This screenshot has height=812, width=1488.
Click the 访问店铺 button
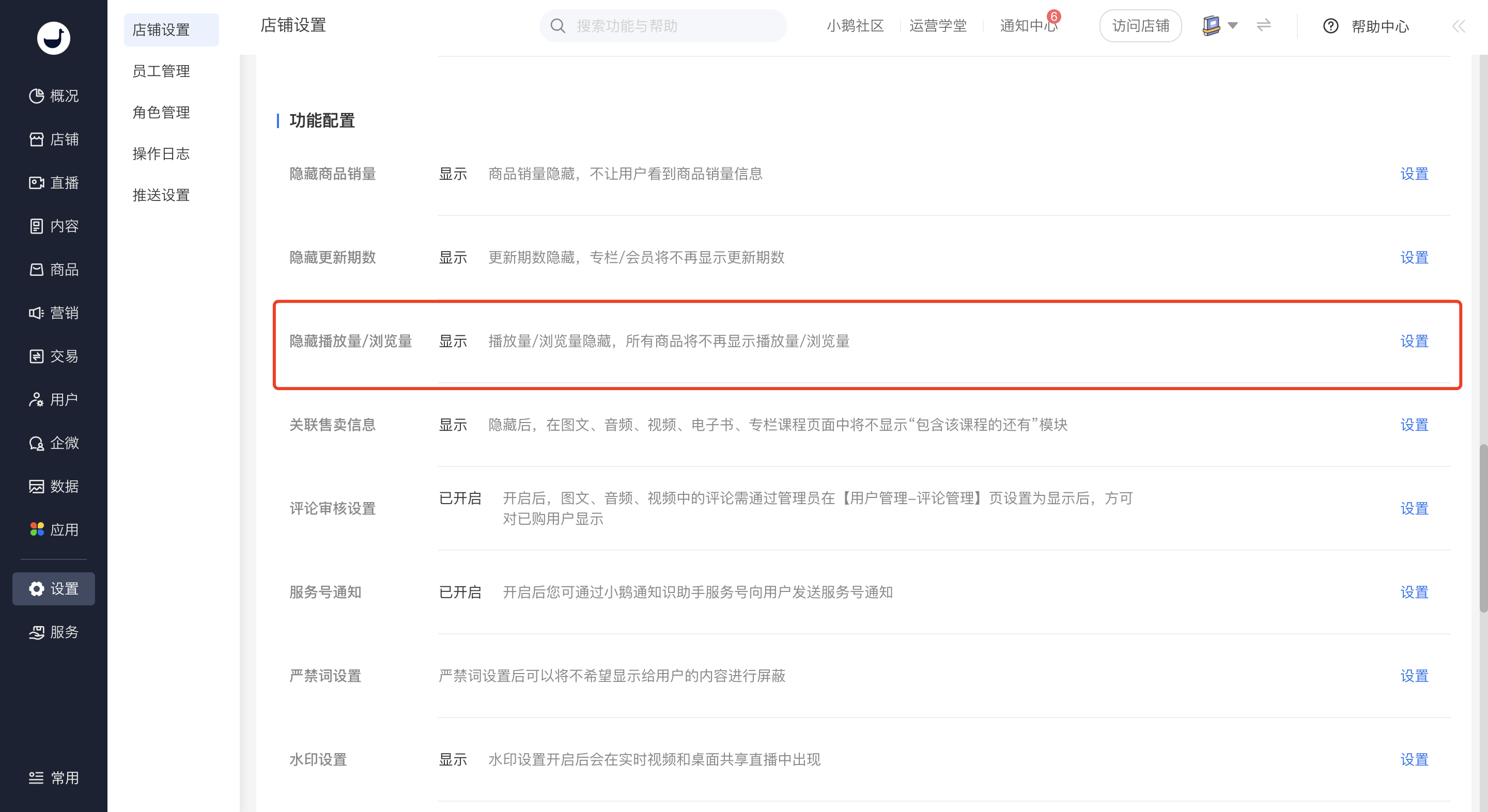tap(1140, 26)
